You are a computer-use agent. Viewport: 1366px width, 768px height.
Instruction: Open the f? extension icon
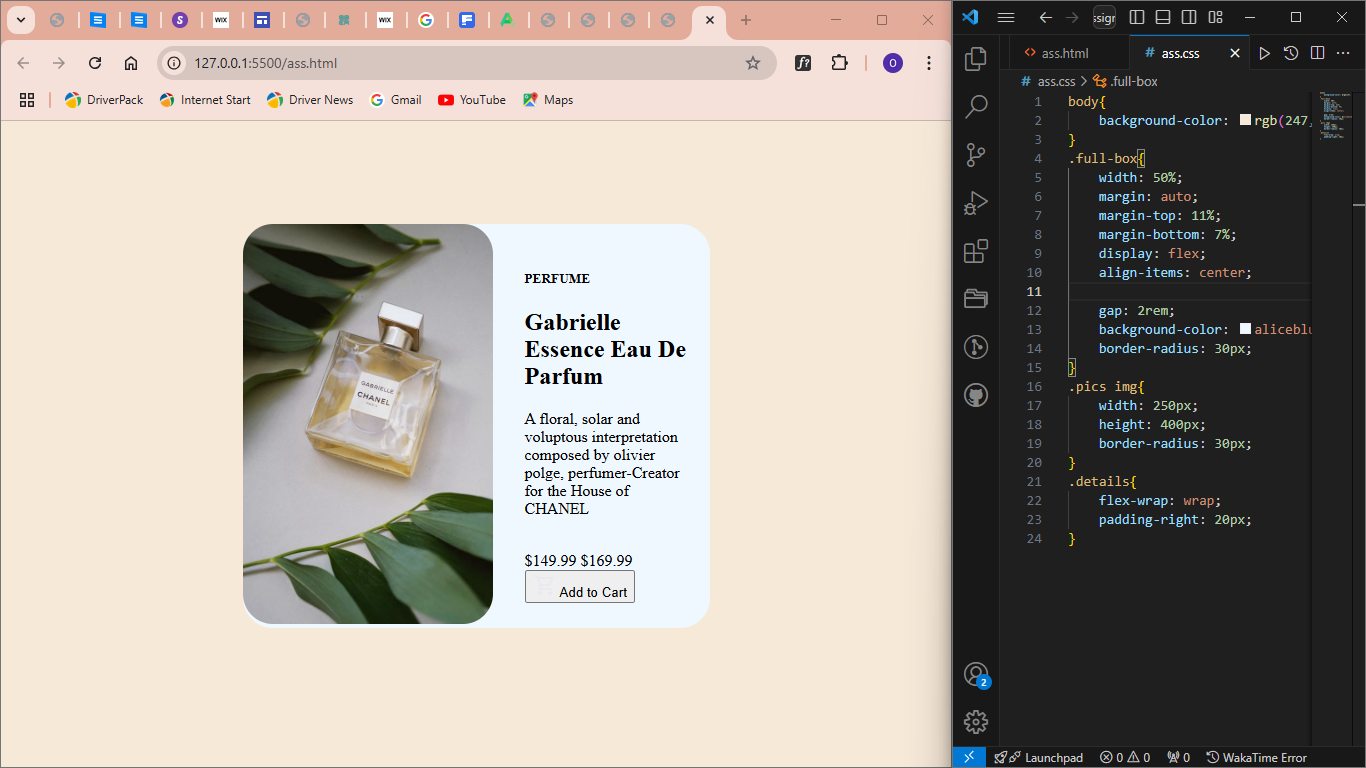[x=803, y=63]
